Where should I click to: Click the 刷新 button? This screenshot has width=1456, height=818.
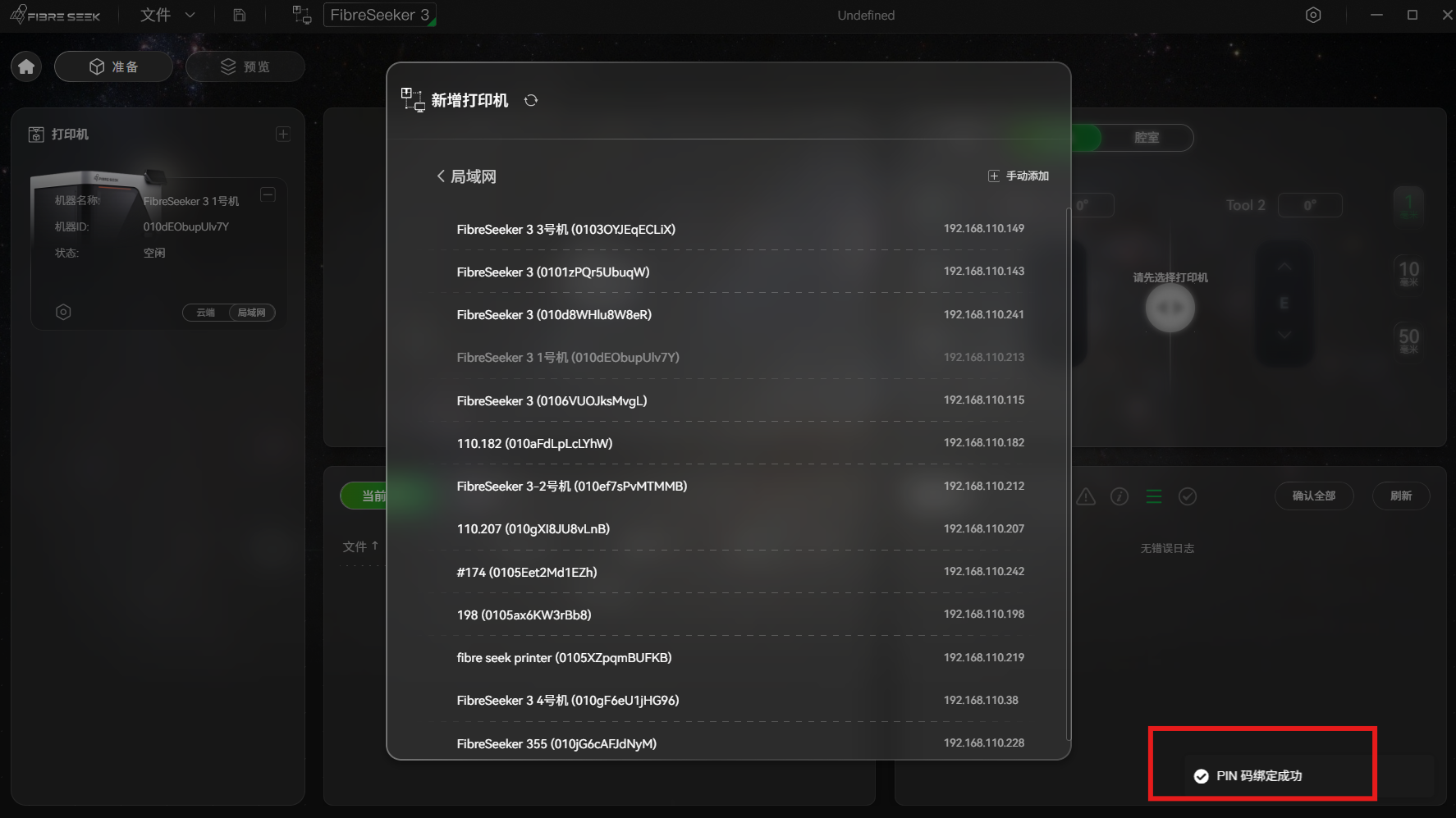[1401, 496]
